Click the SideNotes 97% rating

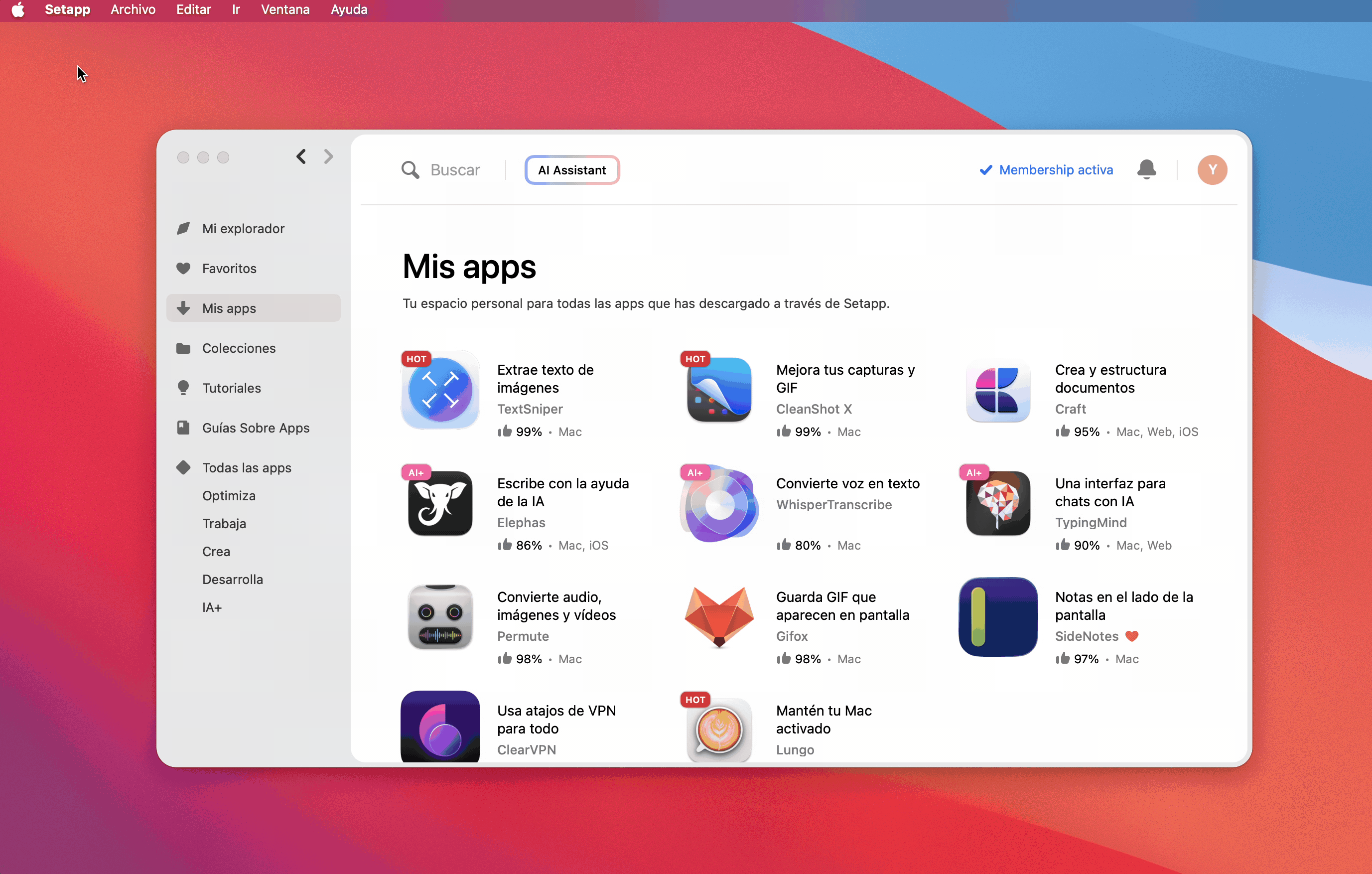pyautogui.click(x=1077, y=659)
